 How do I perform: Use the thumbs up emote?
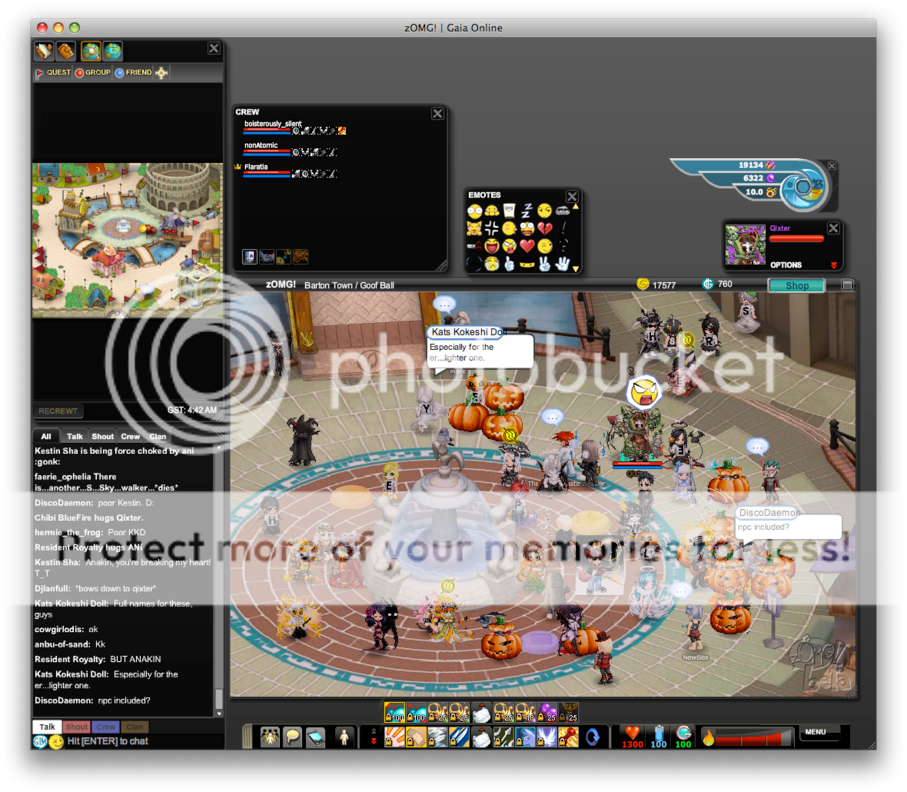(x=509, y=264)
